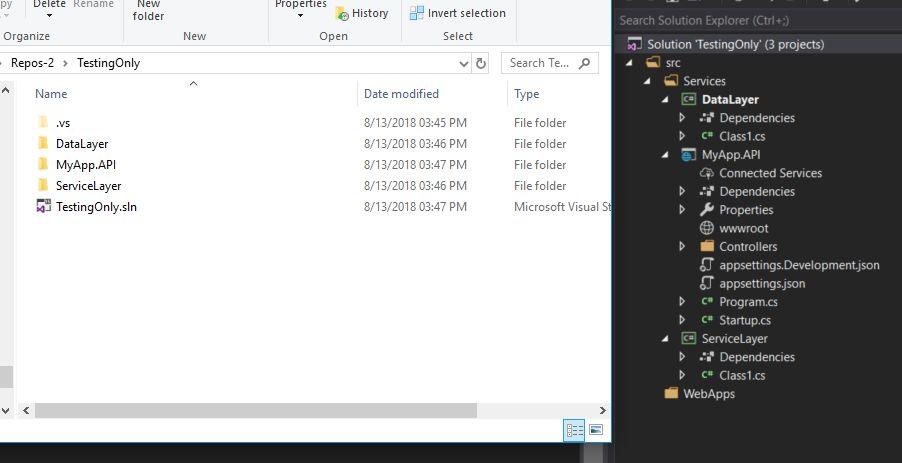Refresh the TestingOnly folder view

[481, 64]
